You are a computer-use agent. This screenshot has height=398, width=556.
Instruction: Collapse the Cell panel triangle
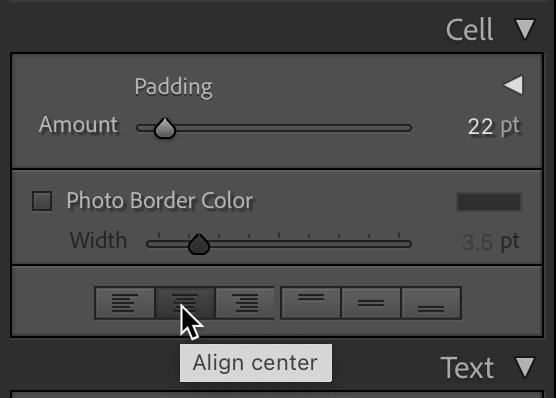point(525,29)
